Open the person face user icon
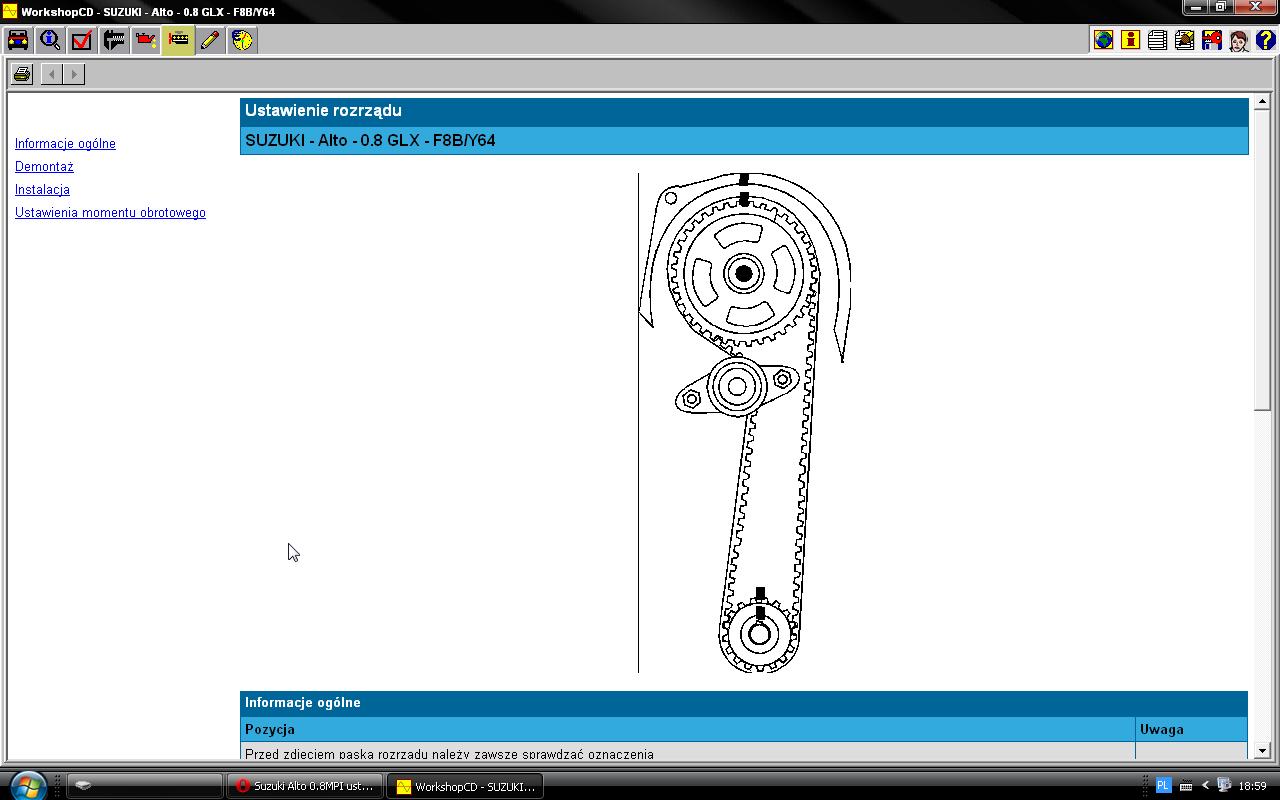 tap(1238, 40)
